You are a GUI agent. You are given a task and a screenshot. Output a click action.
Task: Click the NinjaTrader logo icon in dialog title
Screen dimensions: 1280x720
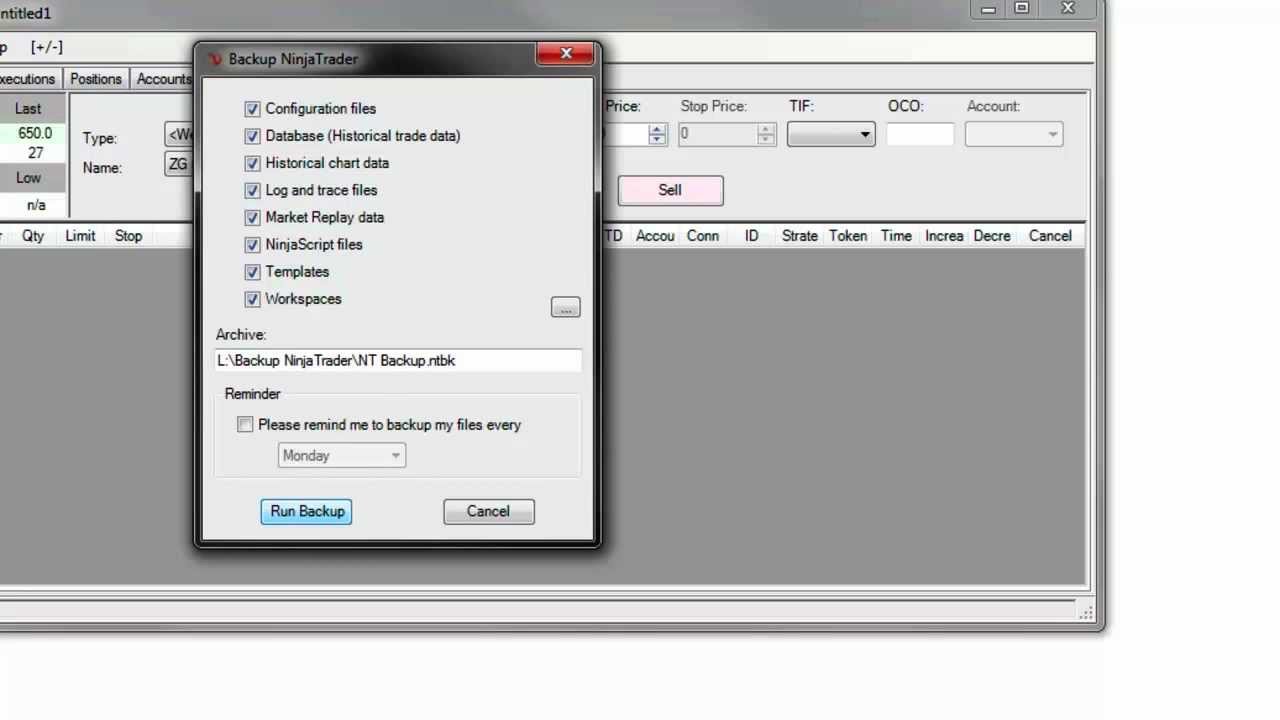pyautogui.click(x=214, y=59)
